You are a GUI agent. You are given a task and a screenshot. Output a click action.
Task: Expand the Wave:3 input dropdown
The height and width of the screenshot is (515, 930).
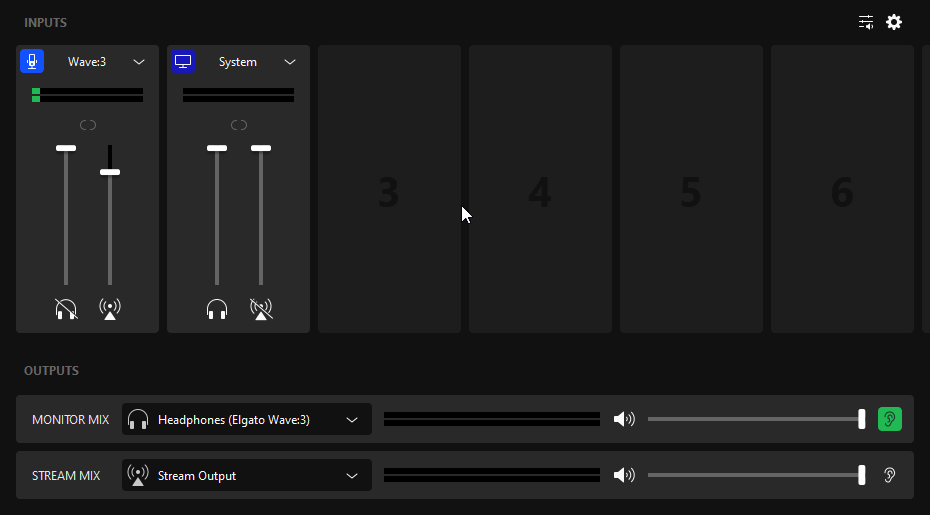pyautogui.click(x=139, y=62)
